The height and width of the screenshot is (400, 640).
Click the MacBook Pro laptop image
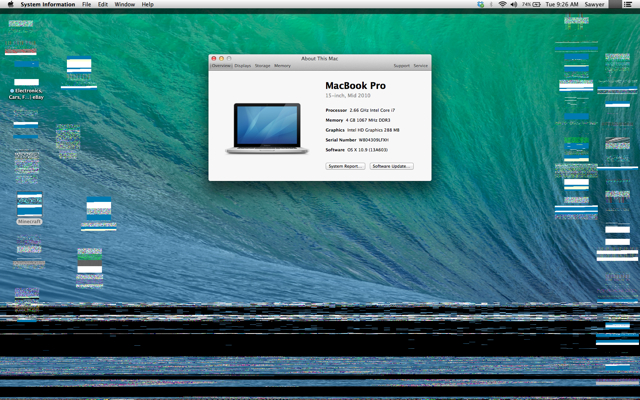click(267, 128)
